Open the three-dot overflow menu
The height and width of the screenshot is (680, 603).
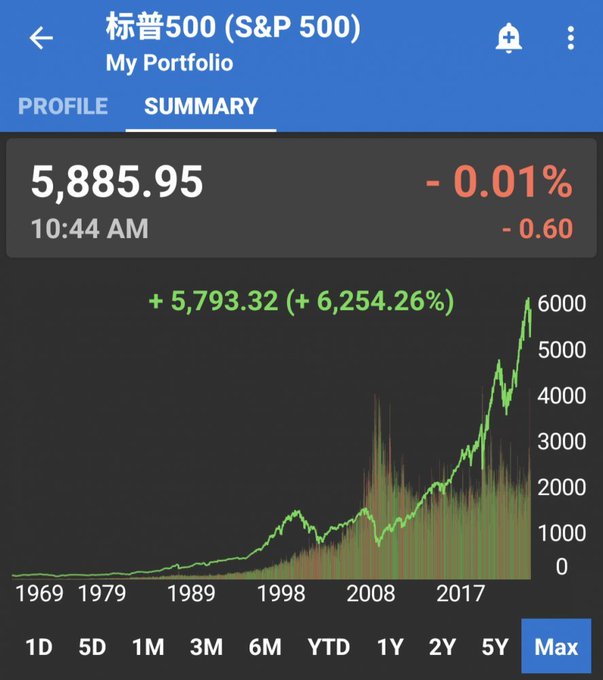tap(570, 39)
